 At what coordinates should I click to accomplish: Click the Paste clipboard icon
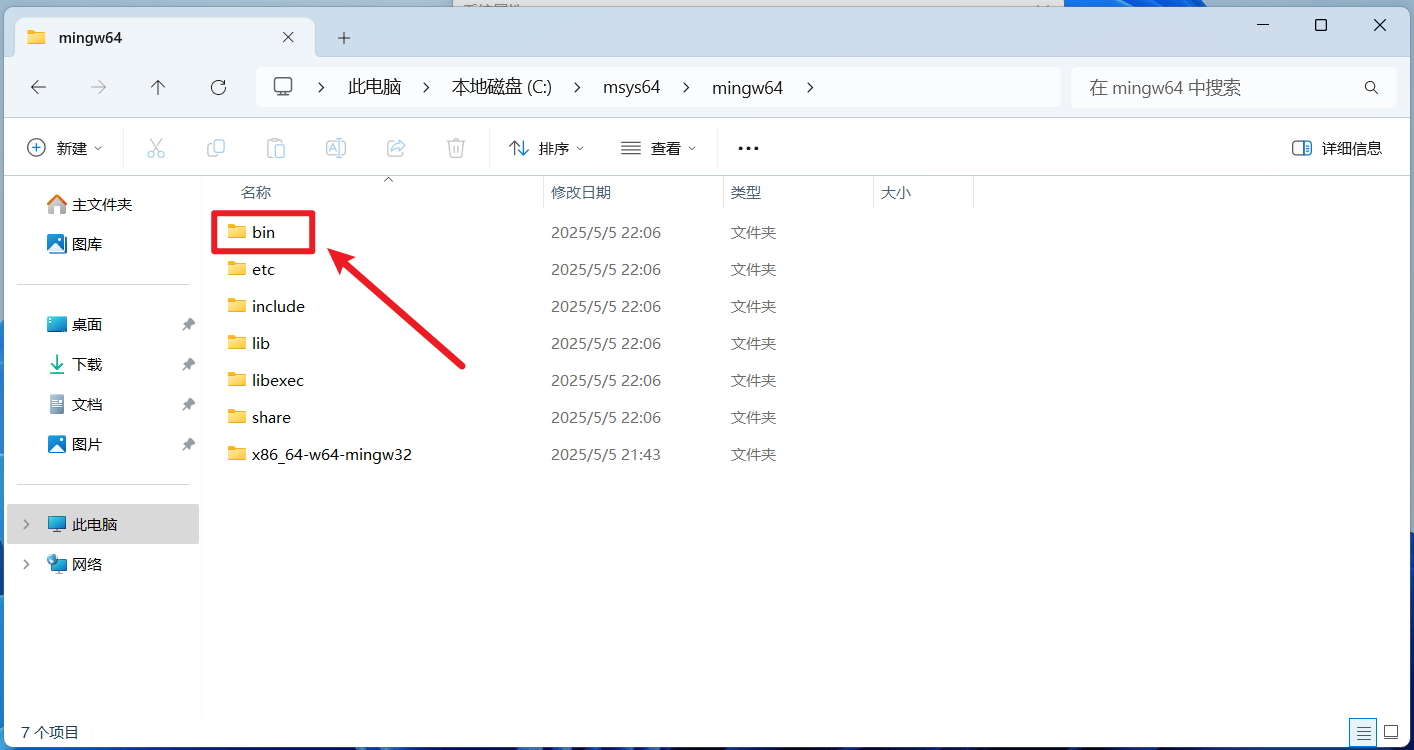pyautogui.click(x=276, y=148)
